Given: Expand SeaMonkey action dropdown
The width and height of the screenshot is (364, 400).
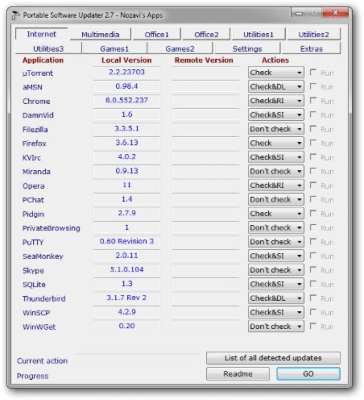Looking at the screenshot, I should (276, 256).
